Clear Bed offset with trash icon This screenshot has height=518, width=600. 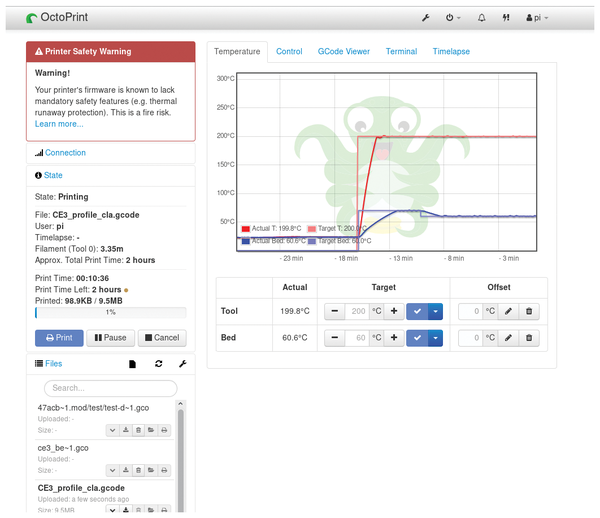[x=529, y=338]
